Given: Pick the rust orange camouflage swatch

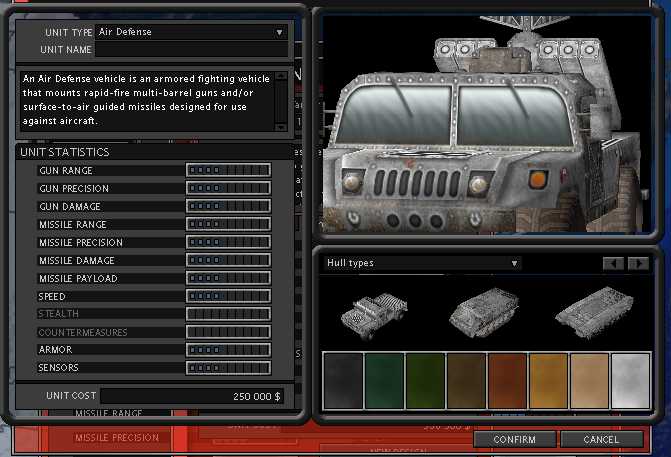Looking at the screenshot, I should click(508, 381).
